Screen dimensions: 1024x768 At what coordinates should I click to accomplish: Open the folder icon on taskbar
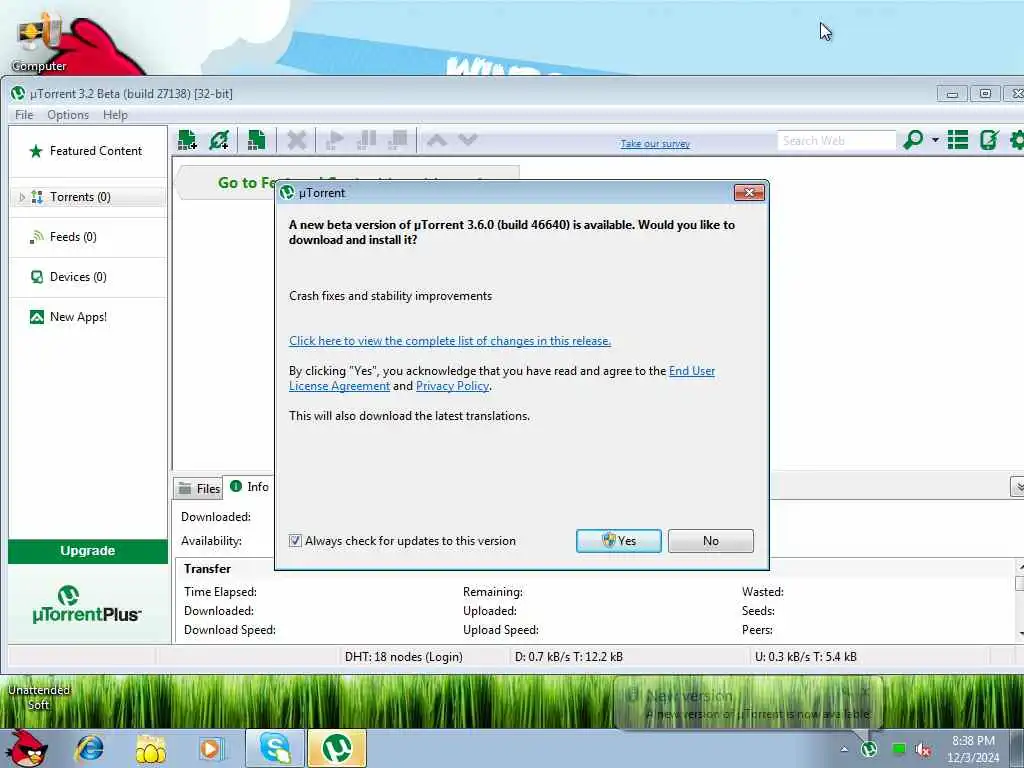coord(150,749)
